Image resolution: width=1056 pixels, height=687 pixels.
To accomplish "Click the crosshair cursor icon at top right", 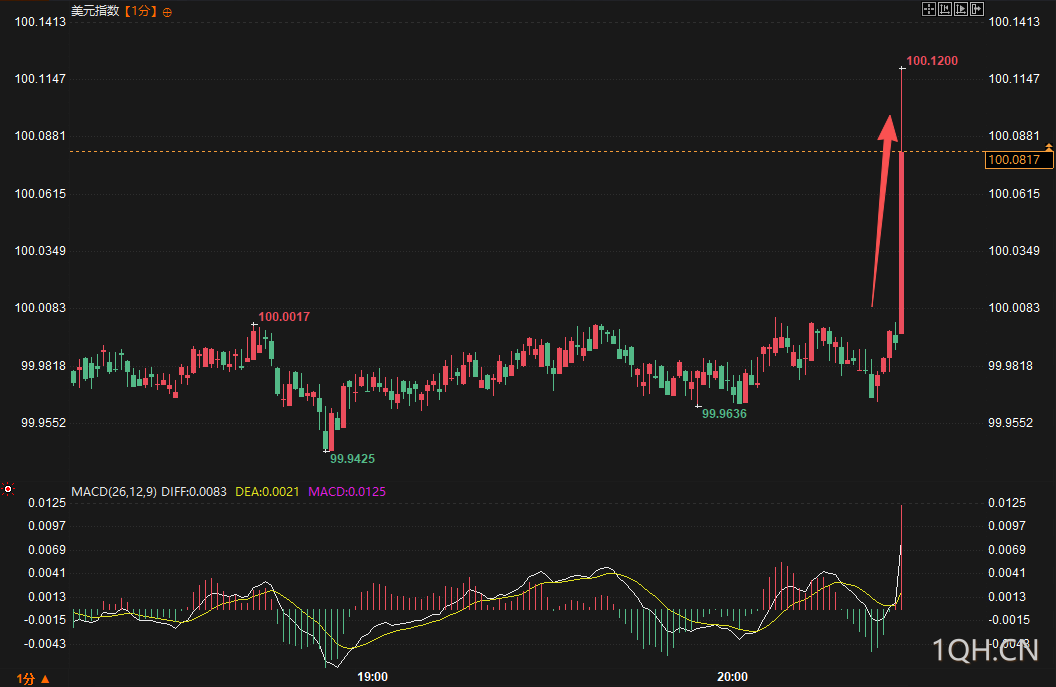I will pos(929,9).
